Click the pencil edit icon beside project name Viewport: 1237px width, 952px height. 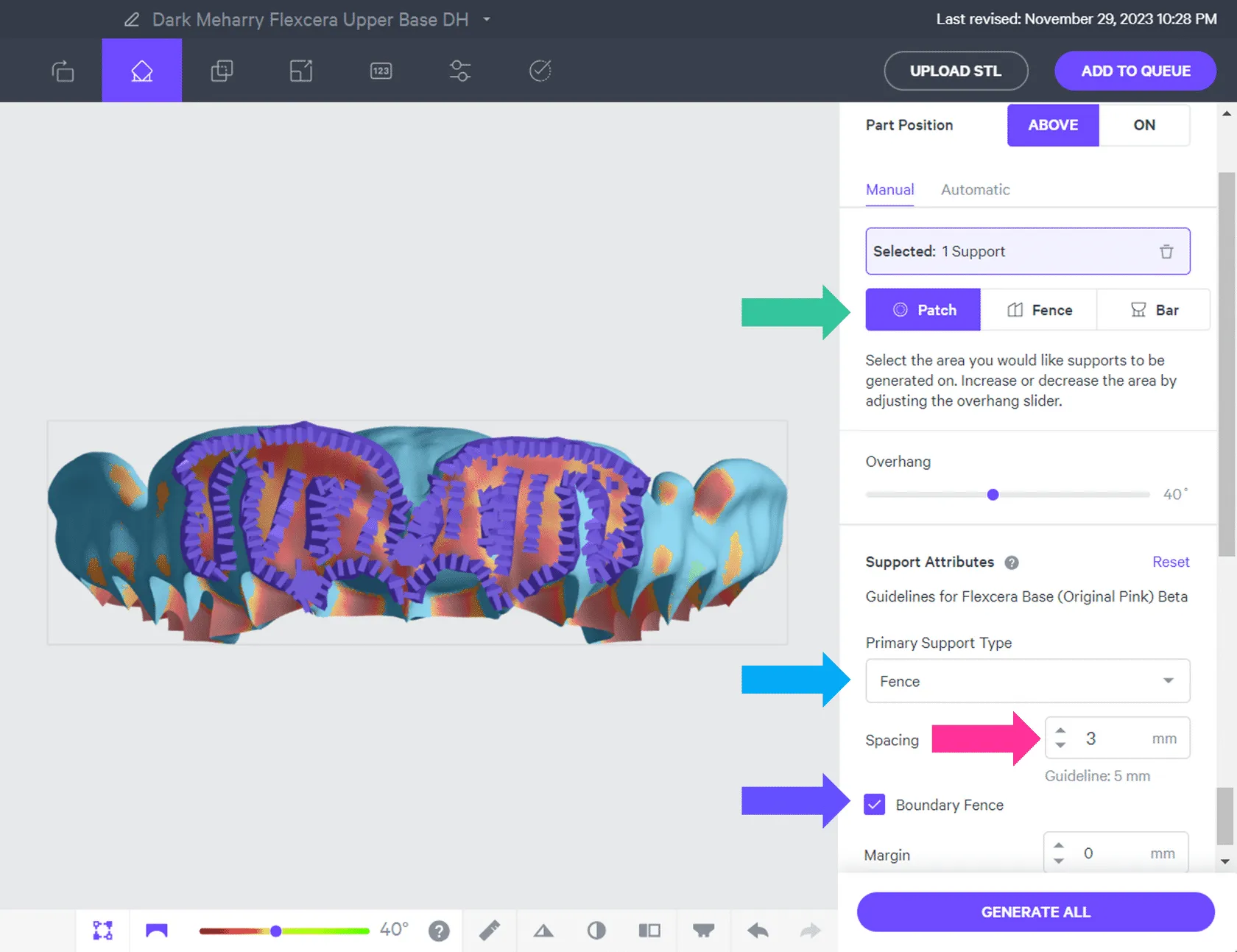tap(132, 20)
